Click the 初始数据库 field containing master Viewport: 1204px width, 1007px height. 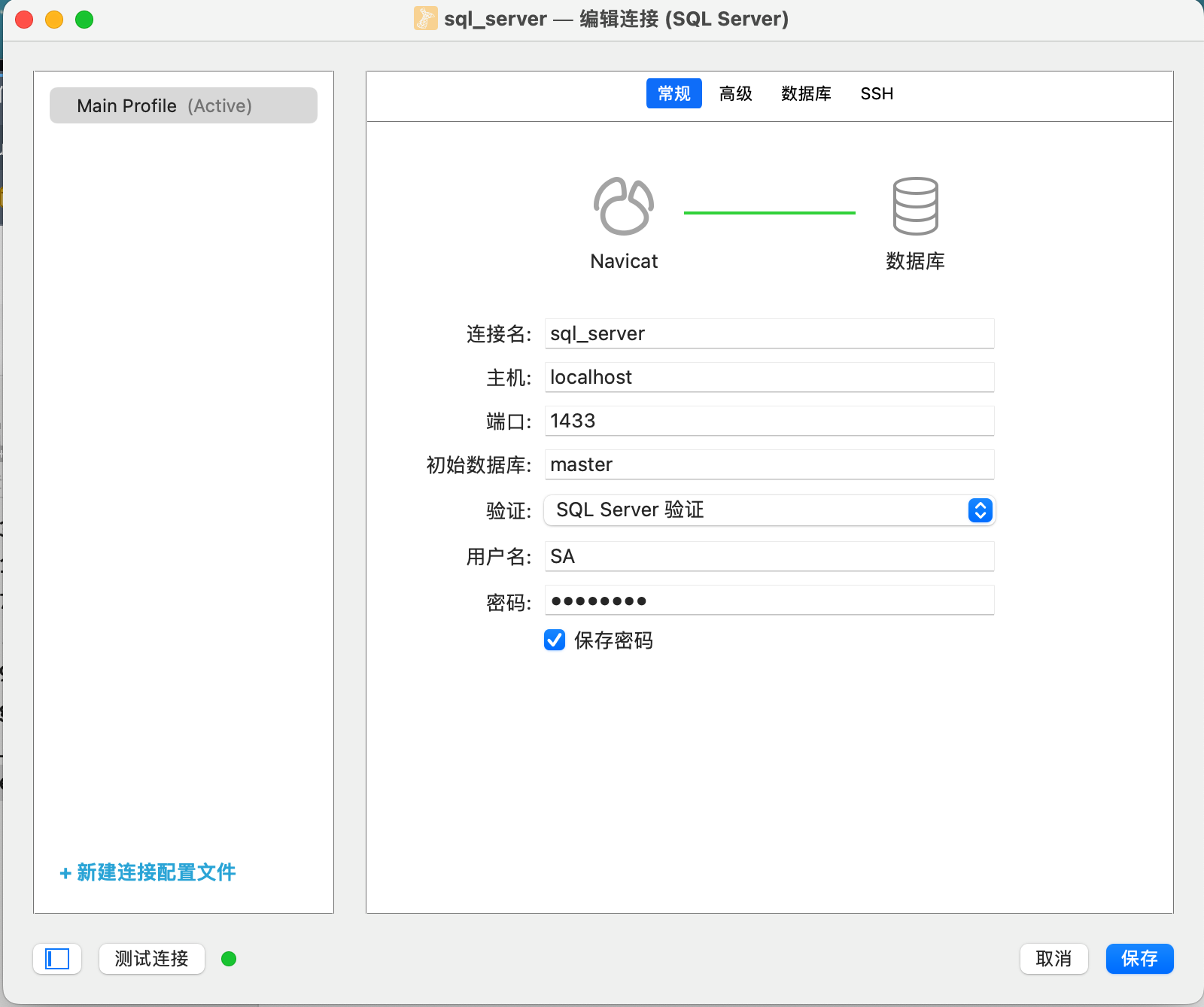tap(769, 464)
